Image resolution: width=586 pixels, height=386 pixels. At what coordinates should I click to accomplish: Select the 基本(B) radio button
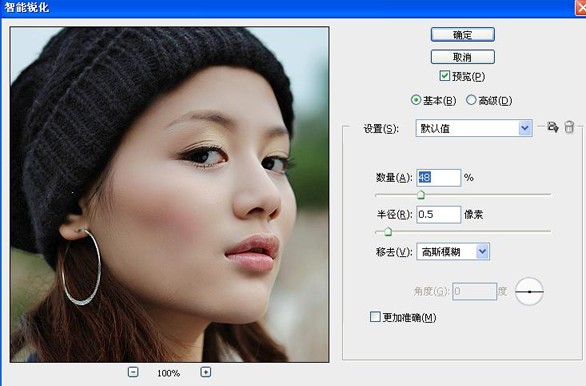416,100
